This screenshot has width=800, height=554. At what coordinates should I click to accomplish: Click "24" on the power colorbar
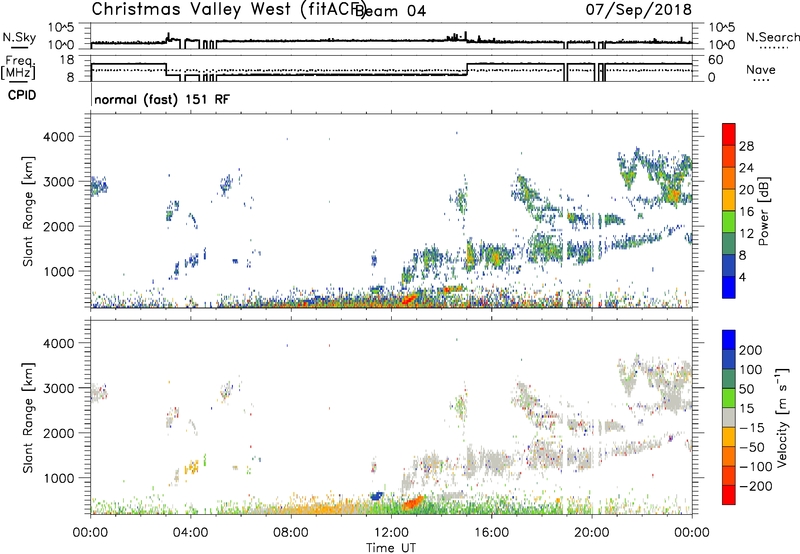746,168
